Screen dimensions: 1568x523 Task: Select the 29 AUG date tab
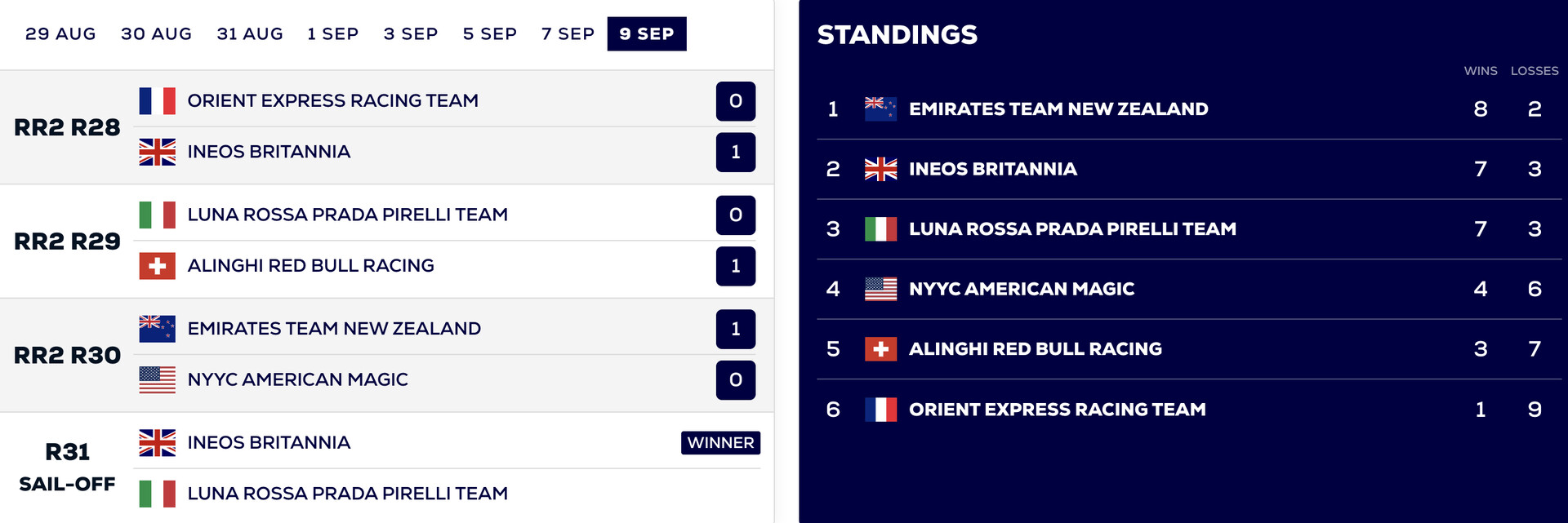tap(60, 34)
